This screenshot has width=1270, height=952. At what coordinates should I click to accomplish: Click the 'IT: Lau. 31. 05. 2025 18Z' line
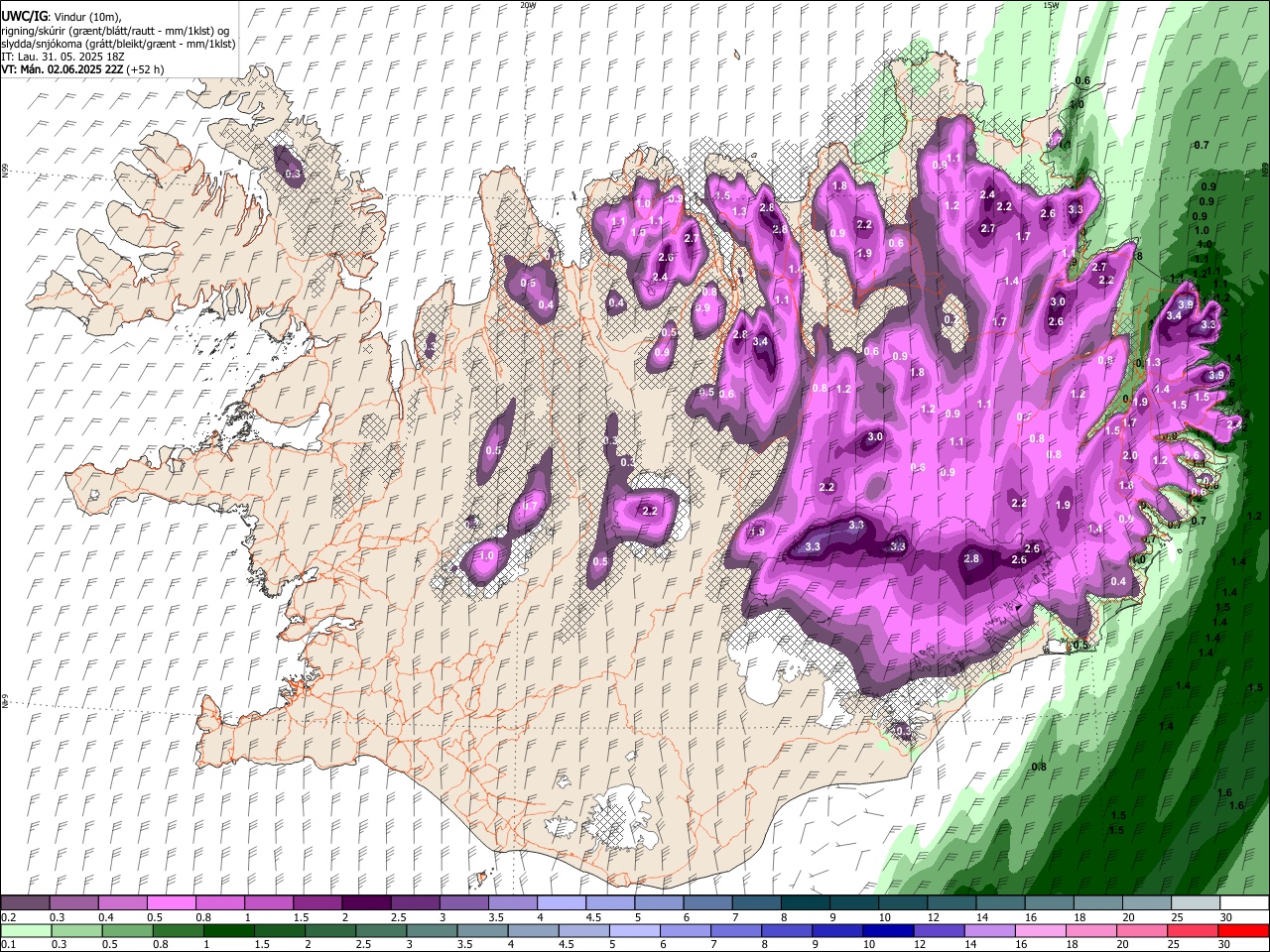pyautogui.click(x=63, y=57)
